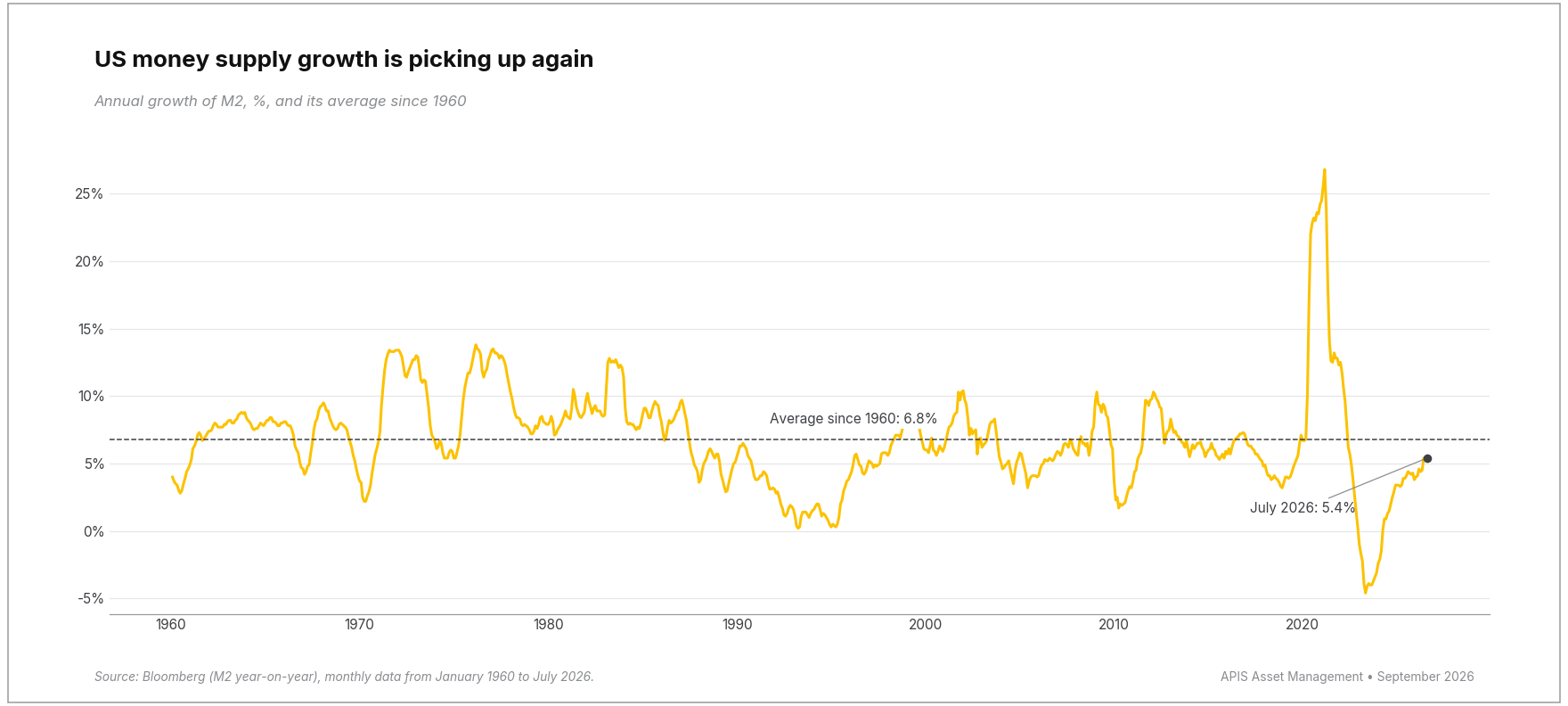Click the 'July 2026: 5.4%' annotation
Viewport: 1568px width, 706px height.
tap(1303, 507)
